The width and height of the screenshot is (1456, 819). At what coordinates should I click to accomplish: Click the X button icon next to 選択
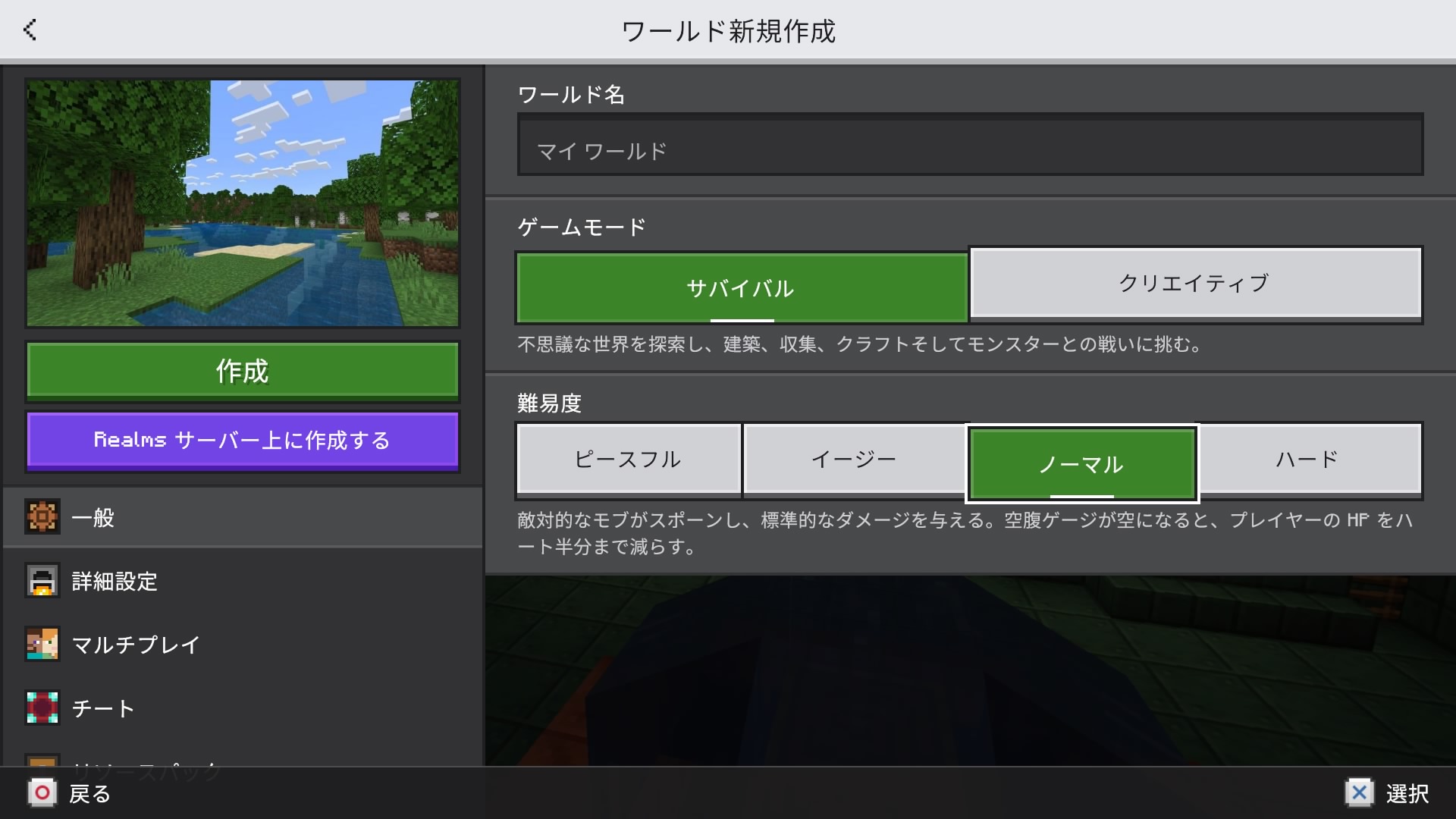click(x=1359, y=793)
